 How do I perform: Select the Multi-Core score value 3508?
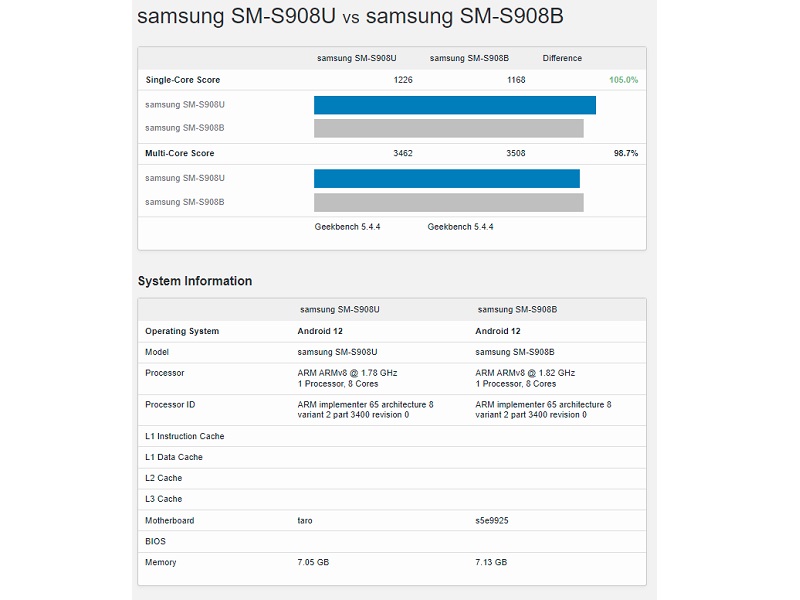(x=516, y=154)
